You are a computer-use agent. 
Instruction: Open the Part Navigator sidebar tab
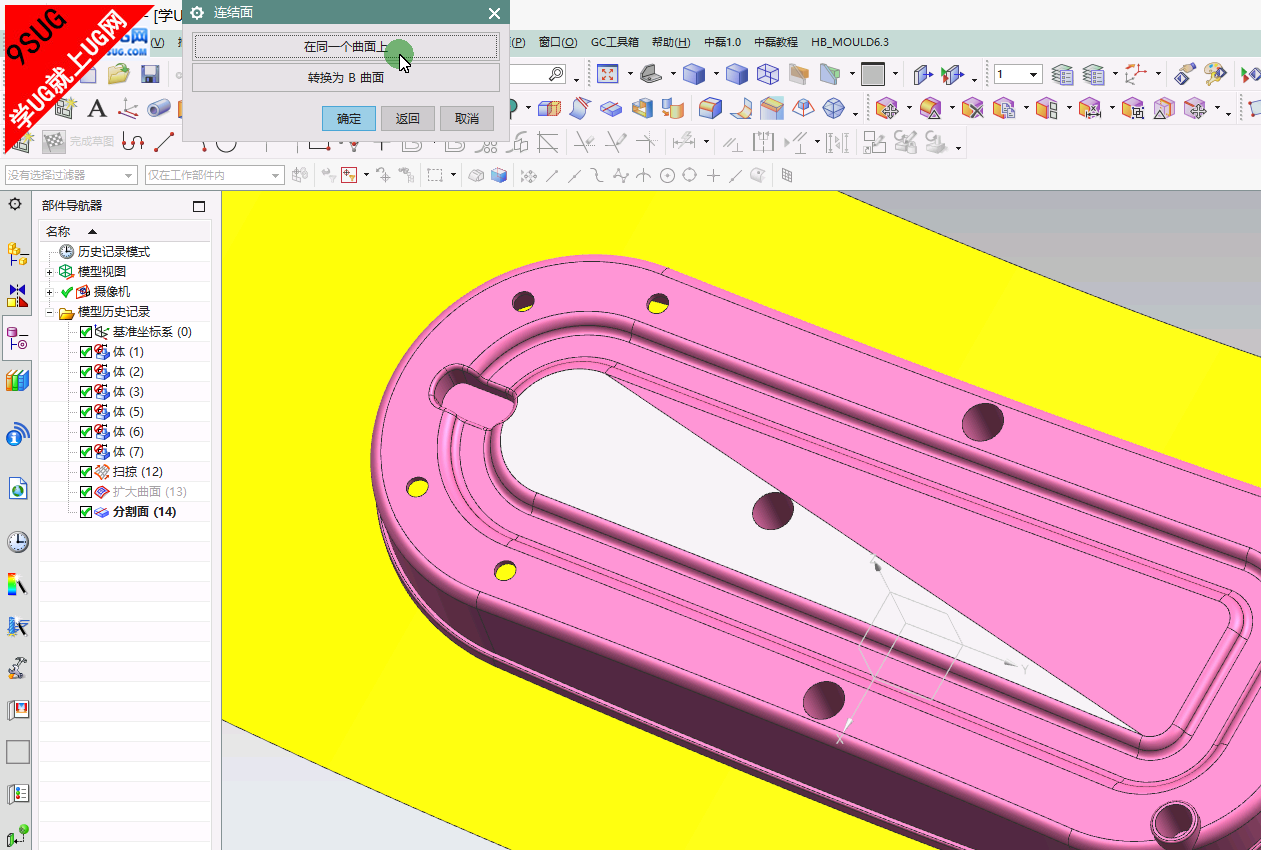tap(18, 338)
